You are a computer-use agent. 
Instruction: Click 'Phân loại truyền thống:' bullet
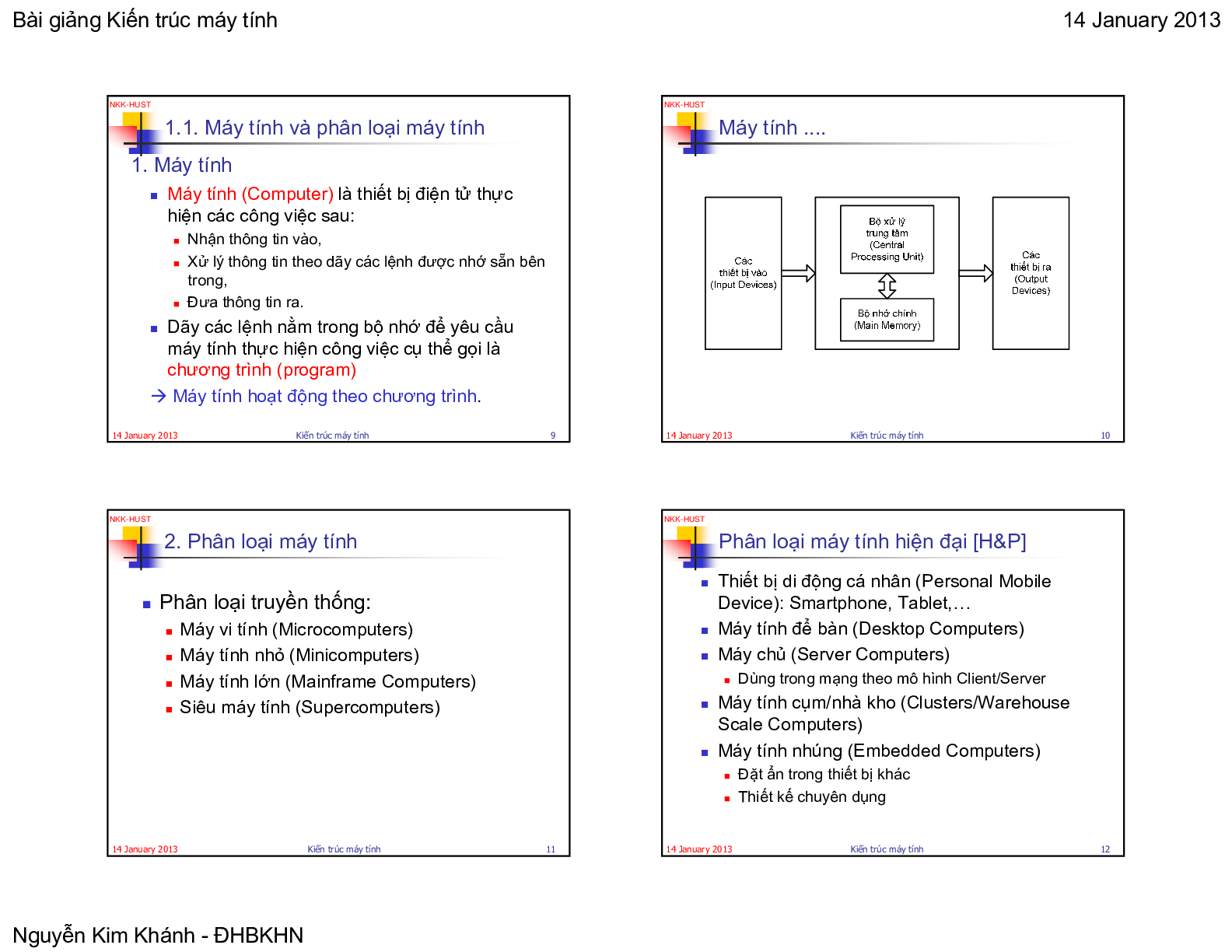click(265, 602)
